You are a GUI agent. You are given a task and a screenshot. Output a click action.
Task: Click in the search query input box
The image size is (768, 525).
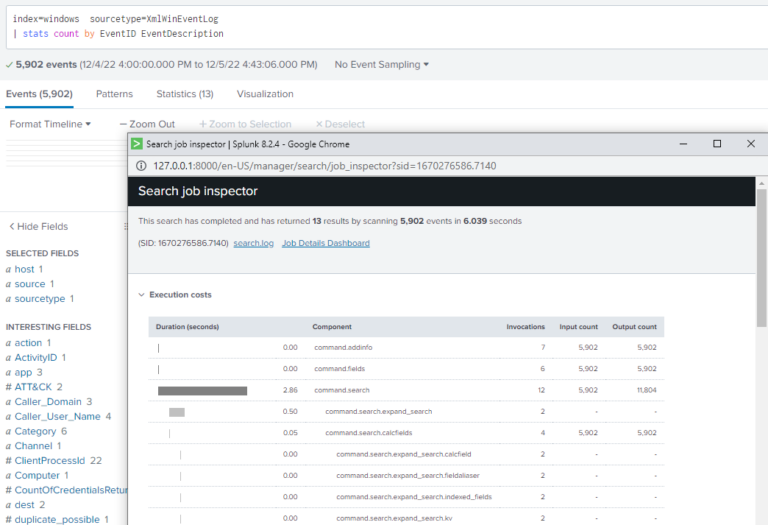coord(387,26)
